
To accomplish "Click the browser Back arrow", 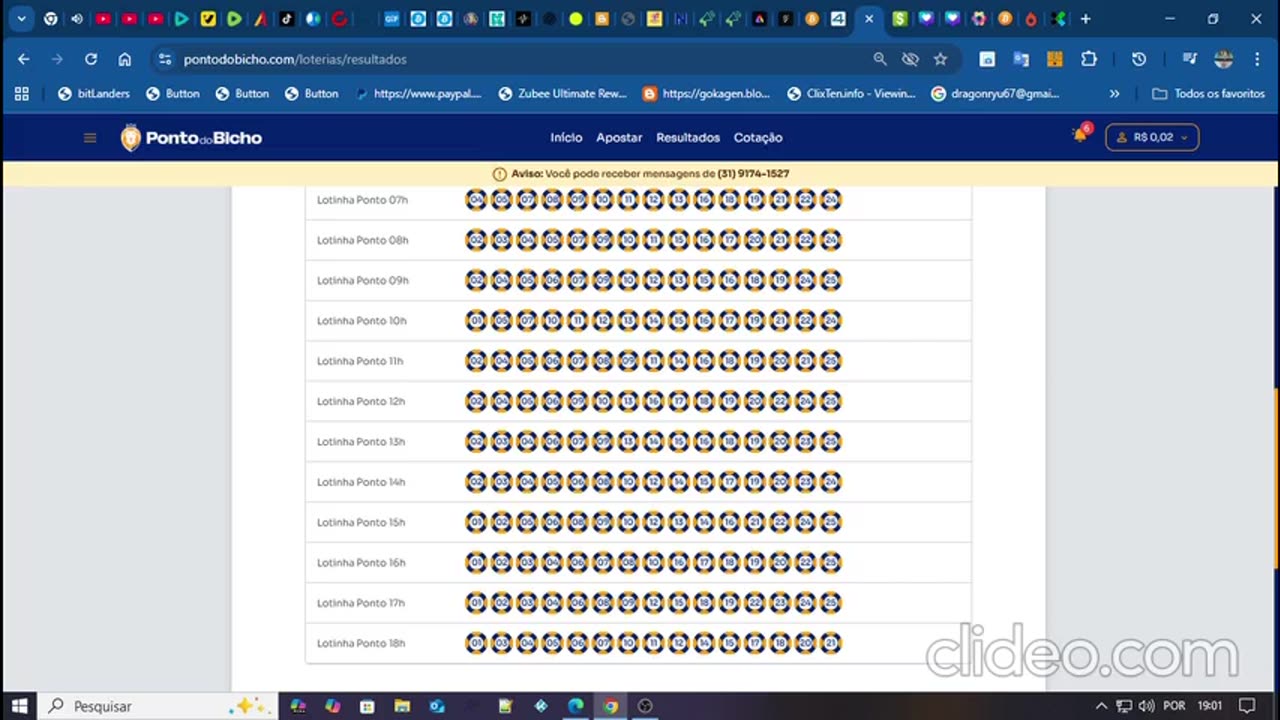I will pos(24,59).
